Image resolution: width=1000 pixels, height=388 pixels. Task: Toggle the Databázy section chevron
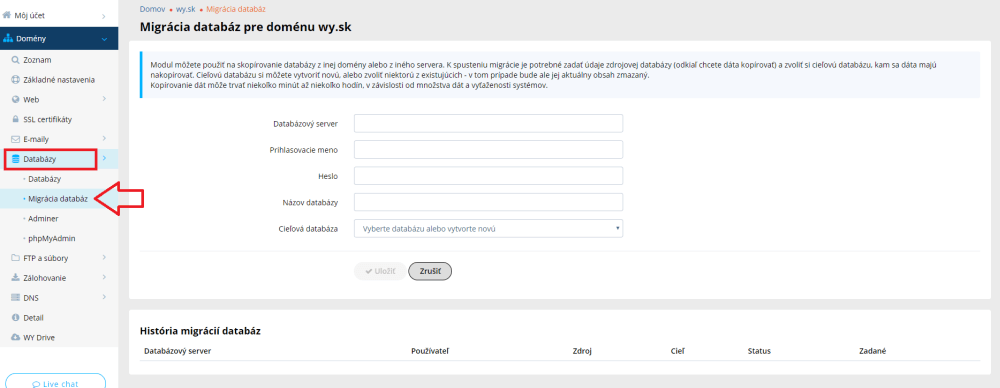click(104, 158)
